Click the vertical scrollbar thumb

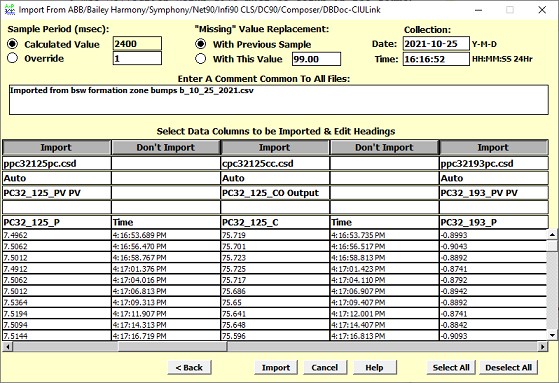552,246
